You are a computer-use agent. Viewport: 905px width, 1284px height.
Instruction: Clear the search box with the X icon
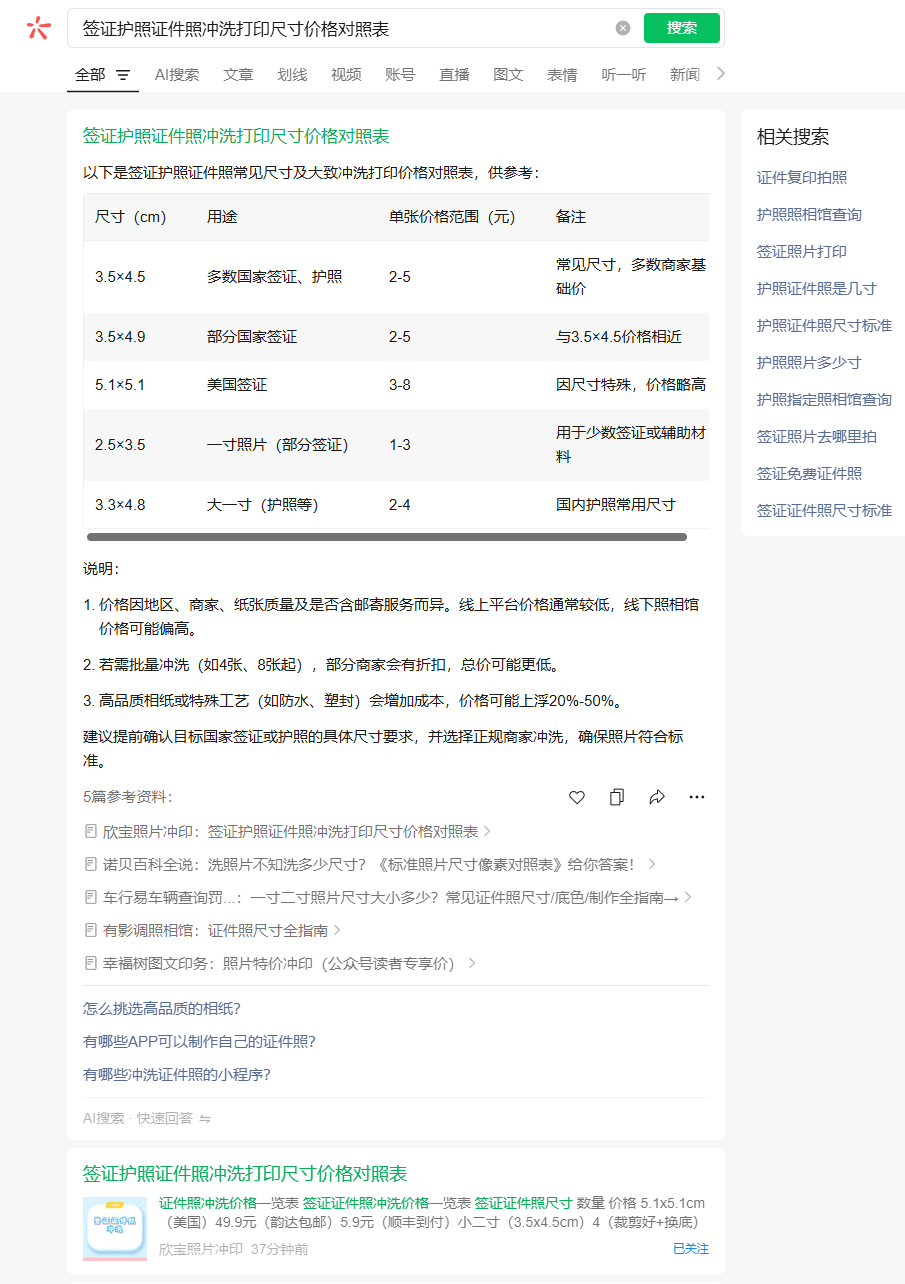pyautogui.click(x=623, y=28)
